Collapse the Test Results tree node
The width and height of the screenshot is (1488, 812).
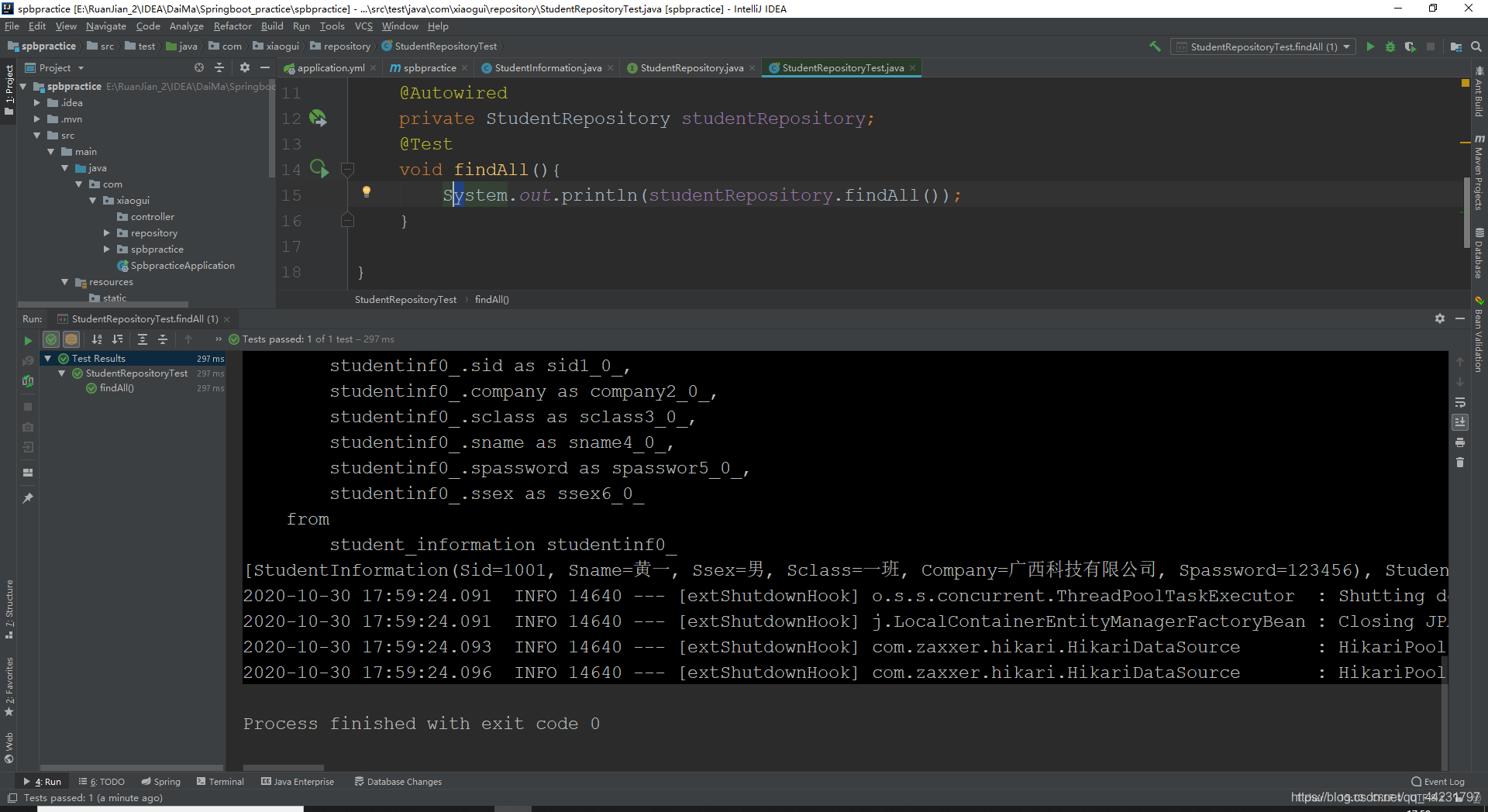point(48,359)
